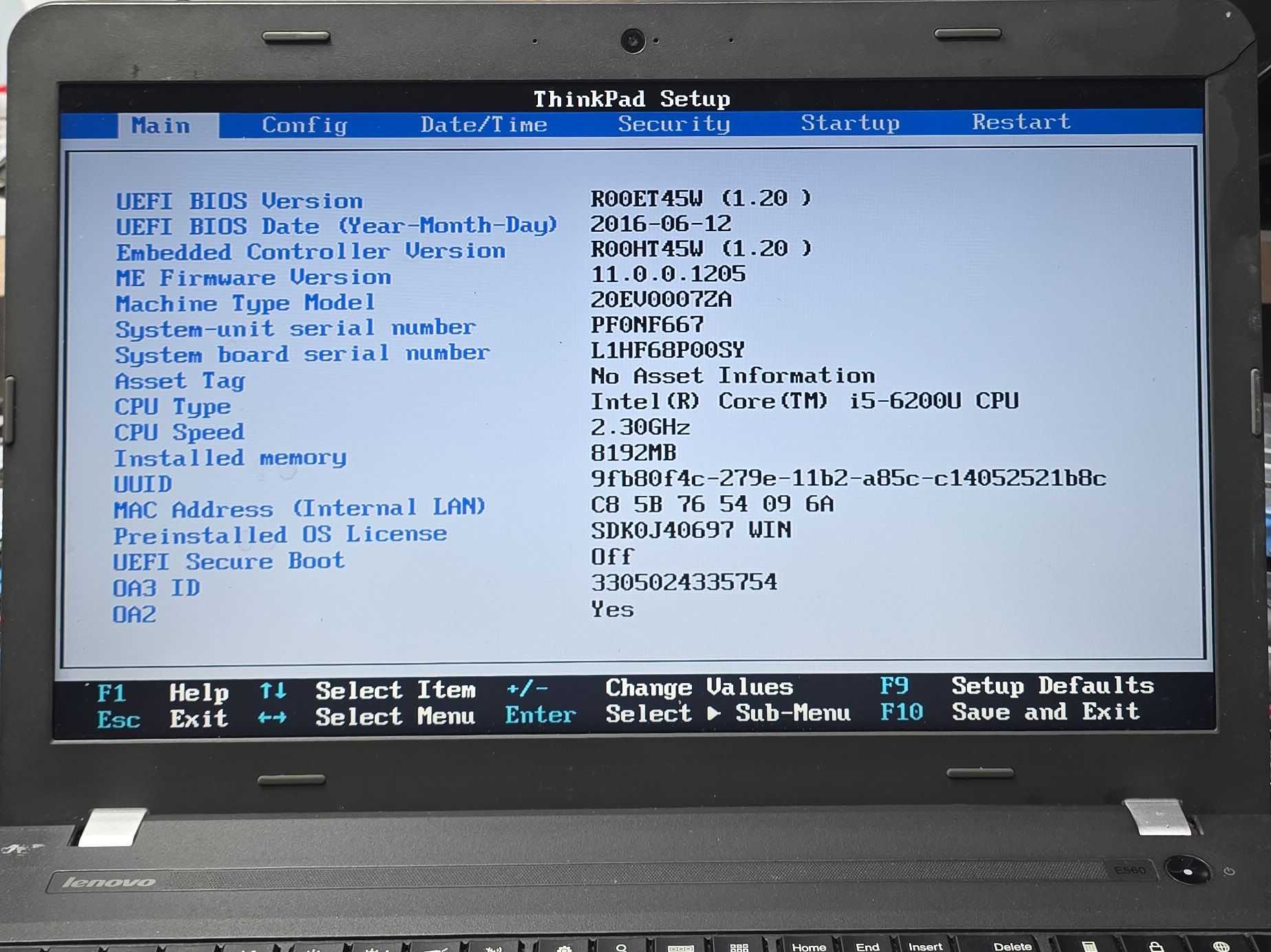The height and width of the screenshot is (952, 1271).
Task: Select the UEFI BIOS Date label
Action: click(x=336, y=226)
